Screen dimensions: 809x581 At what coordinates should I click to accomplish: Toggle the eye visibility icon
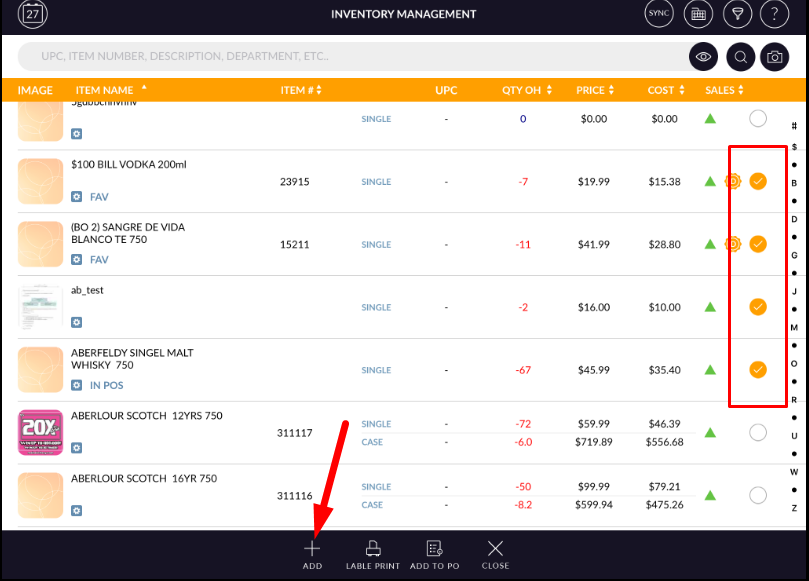tap(704, 57)
